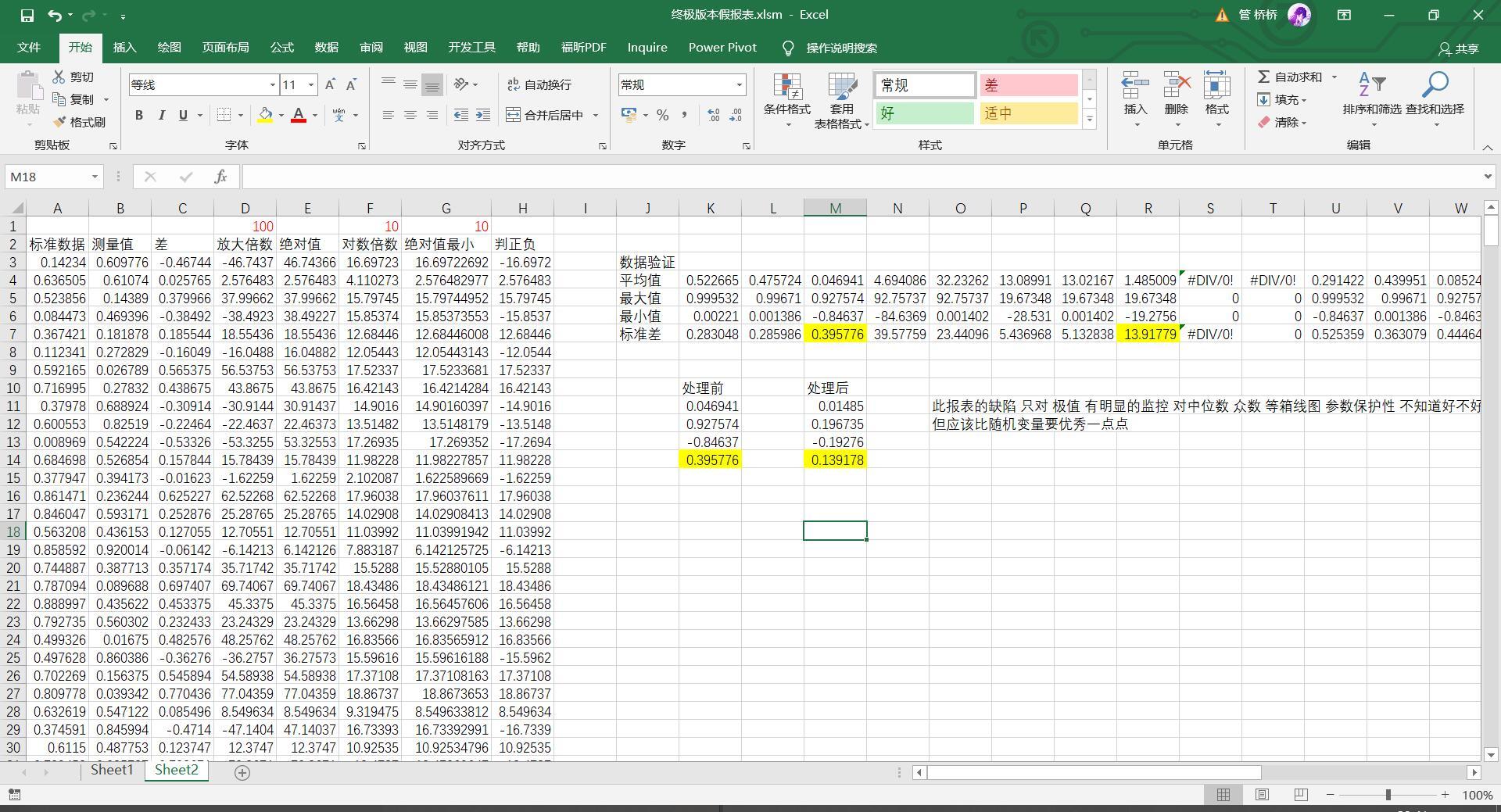Click the 共享 (Share) button
The height and width of the screenshot is (812, 1501).
click(1459, 48)
